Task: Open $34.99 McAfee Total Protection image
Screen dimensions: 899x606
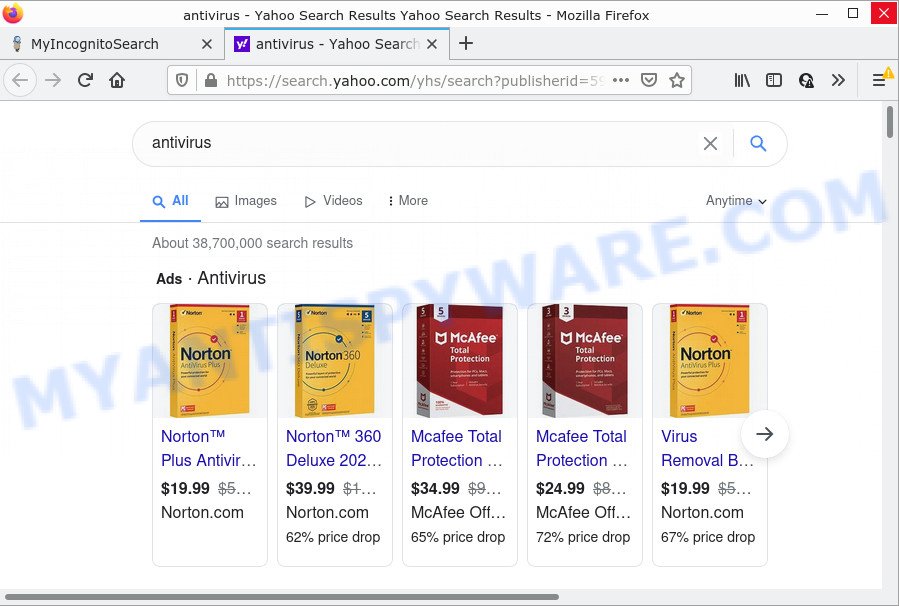Action: pos(460,361)
